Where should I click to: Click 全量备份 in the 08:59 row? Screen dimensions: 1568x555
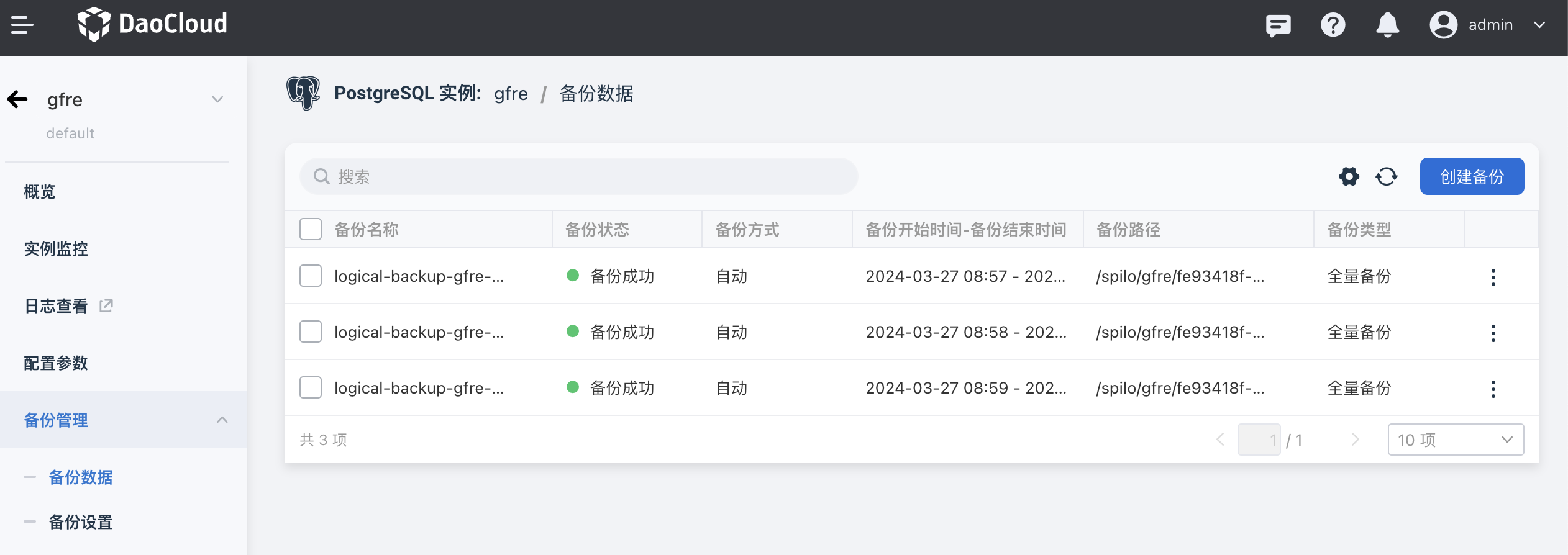1359,388
